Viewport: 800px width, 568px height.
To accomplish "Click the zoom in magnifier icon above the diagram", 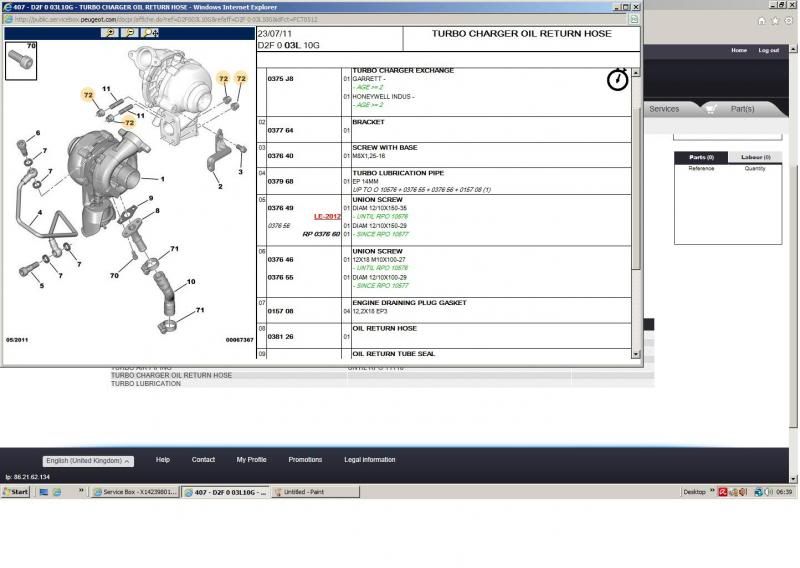I will click(x=110, y=33).
